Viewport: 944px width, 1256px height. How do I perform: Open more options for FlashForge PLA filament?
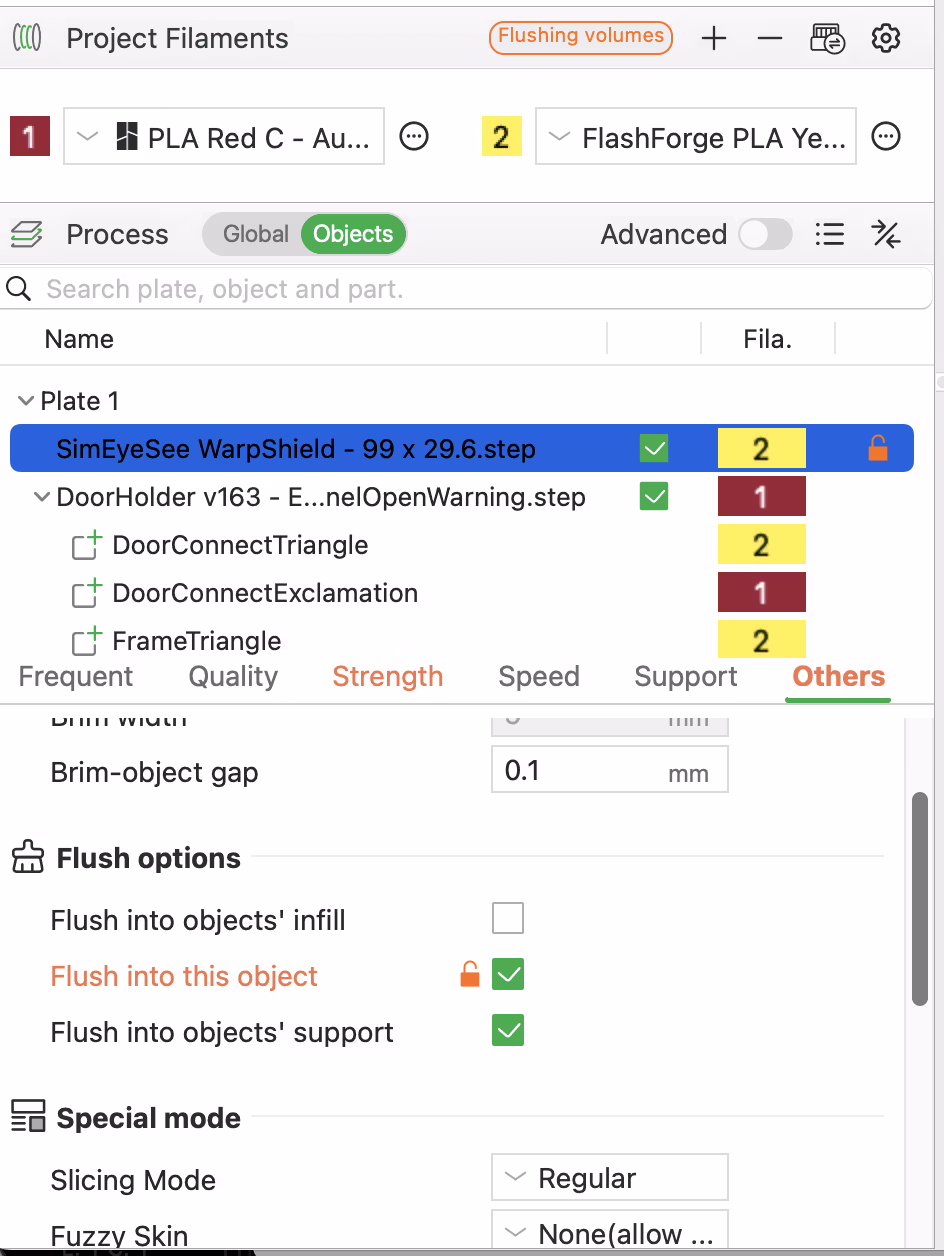(886, 137)
